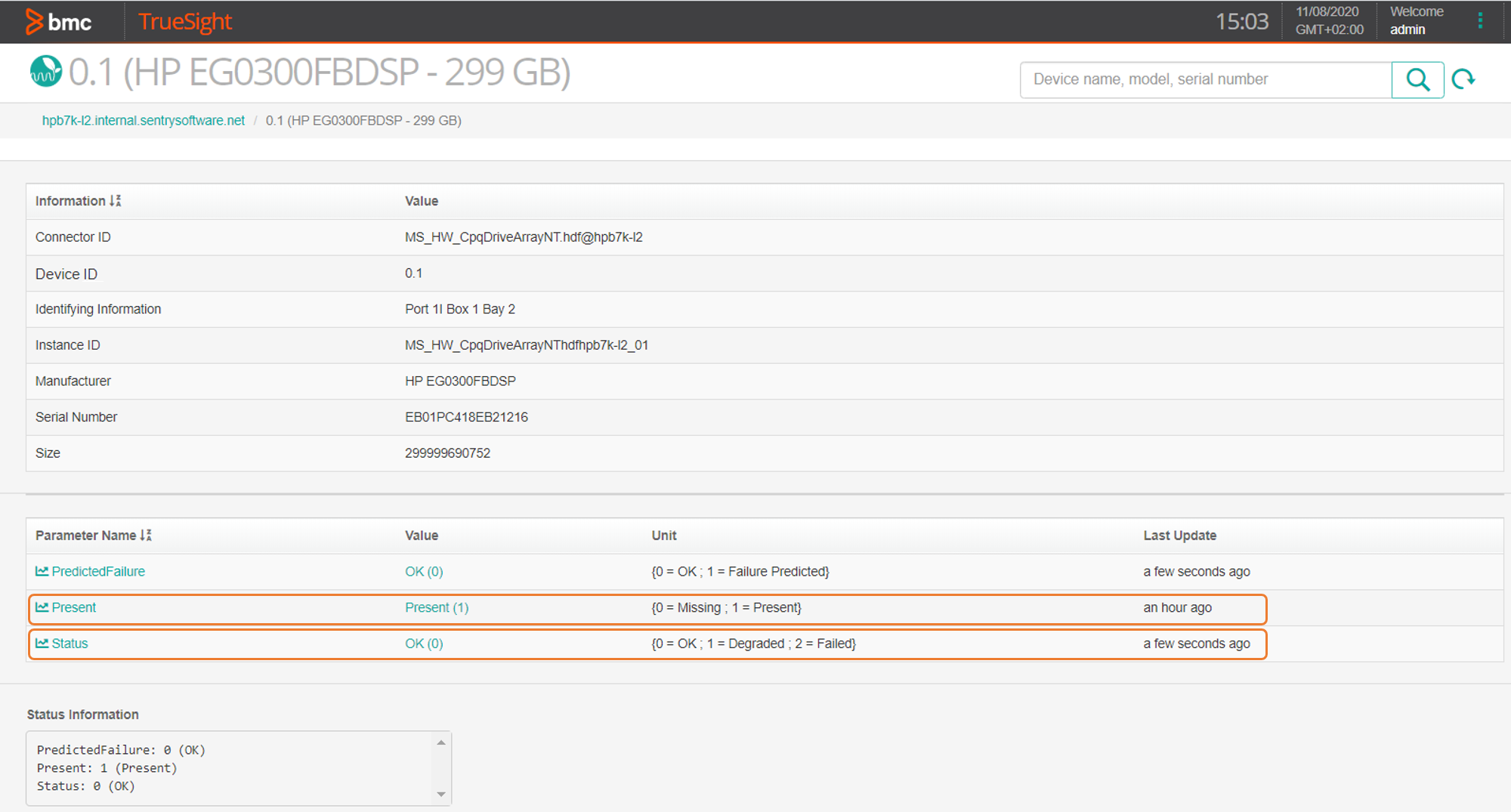Open the Present parameter details
This screenshot has height=812, width=1511.
(73, 607)
